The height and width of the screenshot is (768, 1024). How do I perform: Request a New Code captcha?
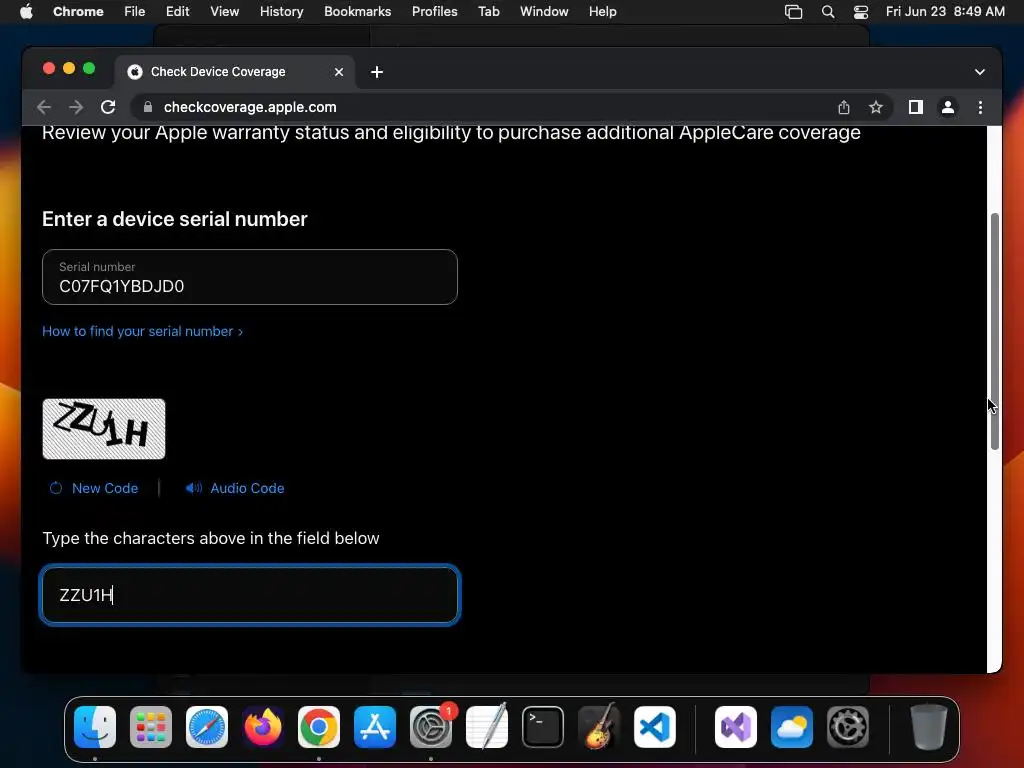tap(93, 488)
